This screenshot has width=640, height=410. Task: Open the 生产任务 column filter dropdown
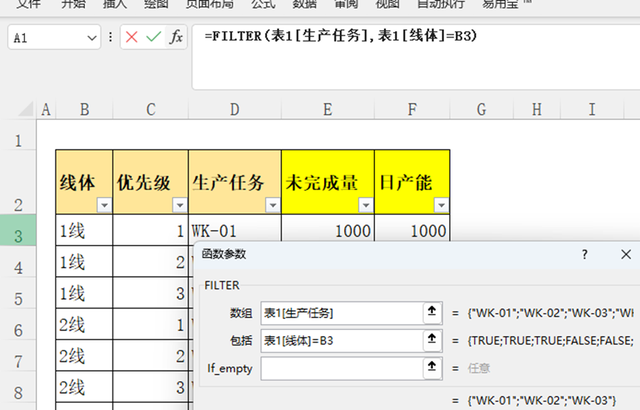tap(273, 205)
